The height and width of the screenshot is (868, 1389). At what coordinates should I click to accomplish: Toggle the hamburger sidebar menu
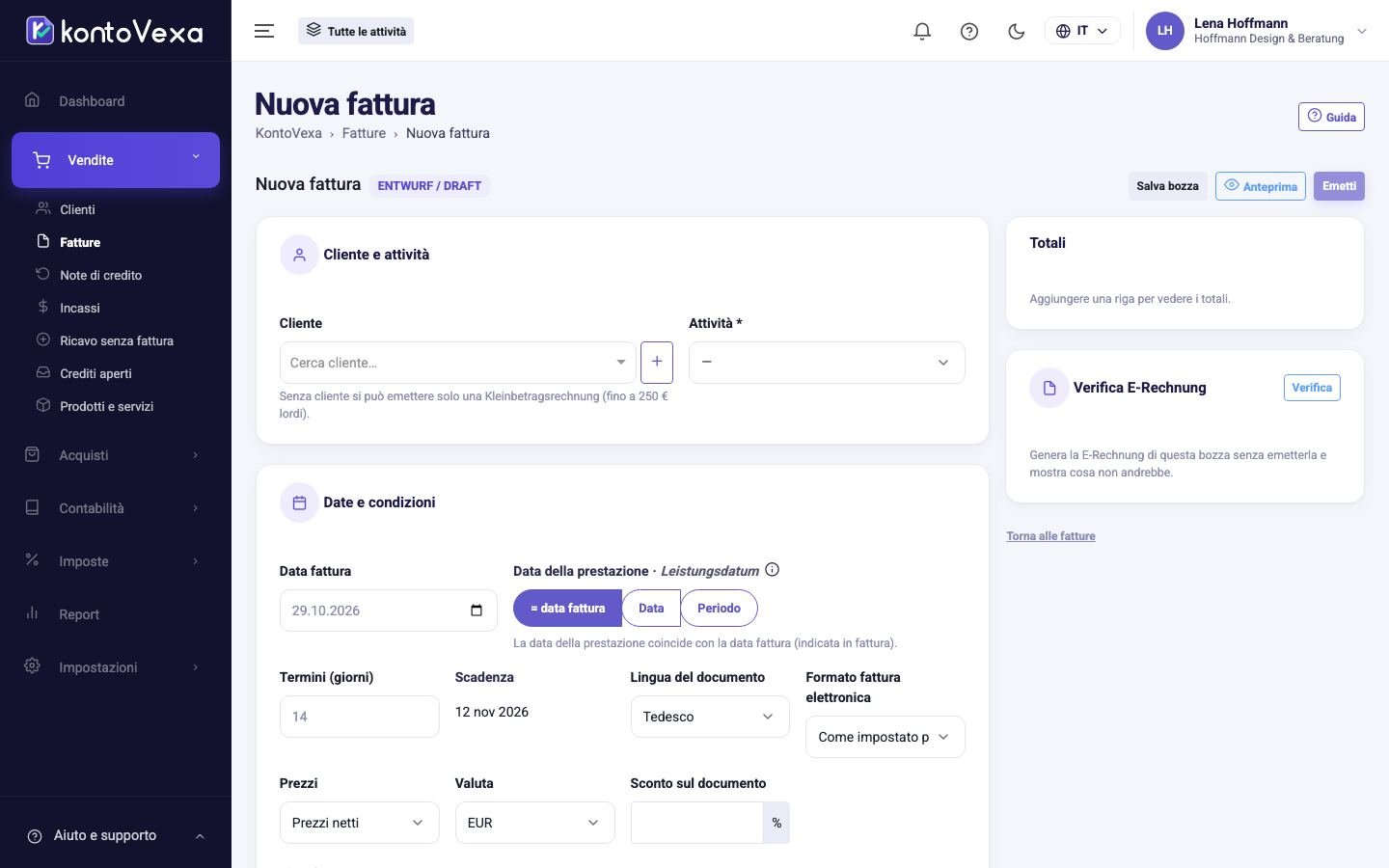264,31
